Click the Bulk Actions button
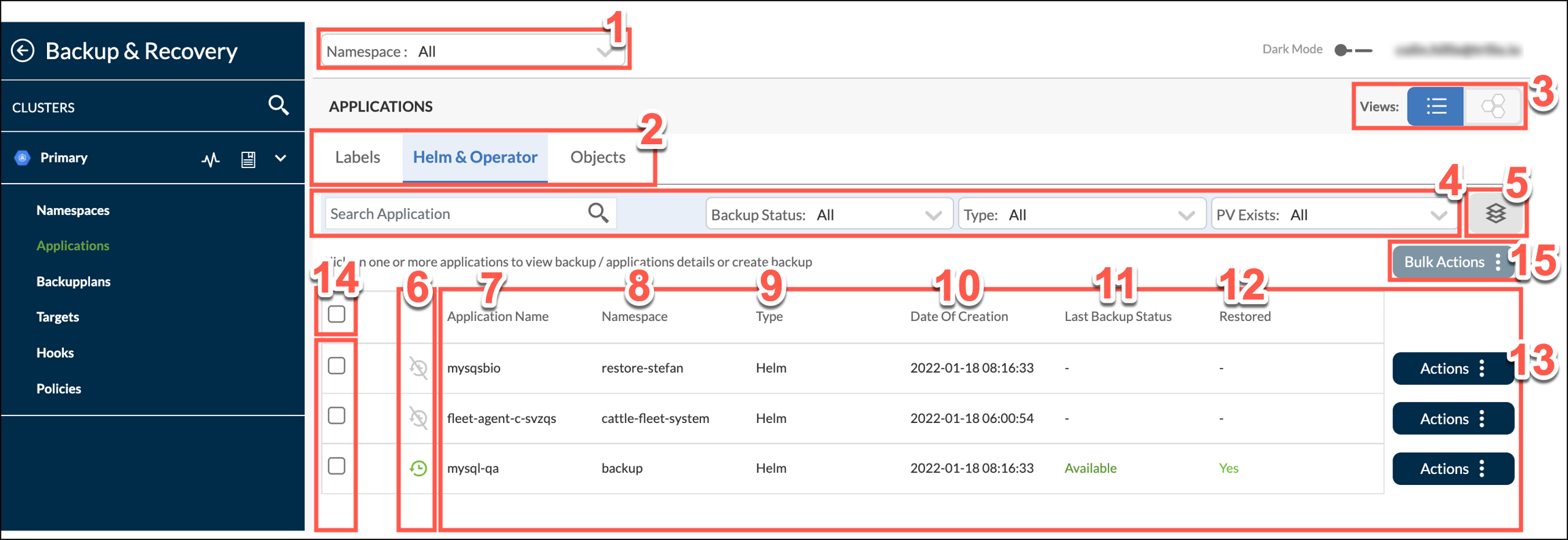1568x540 pixels. point(1452,263)
